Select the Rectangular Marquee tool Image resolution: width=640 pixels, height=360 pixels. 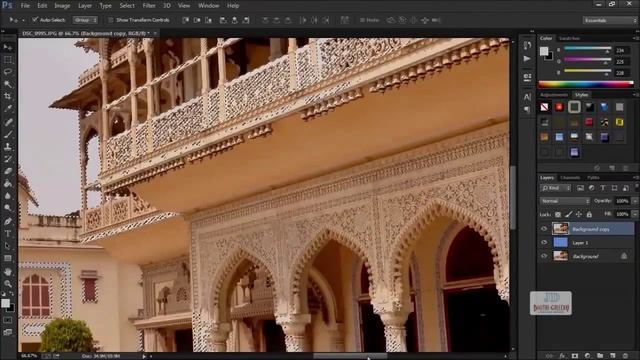(x=8, y=60)
